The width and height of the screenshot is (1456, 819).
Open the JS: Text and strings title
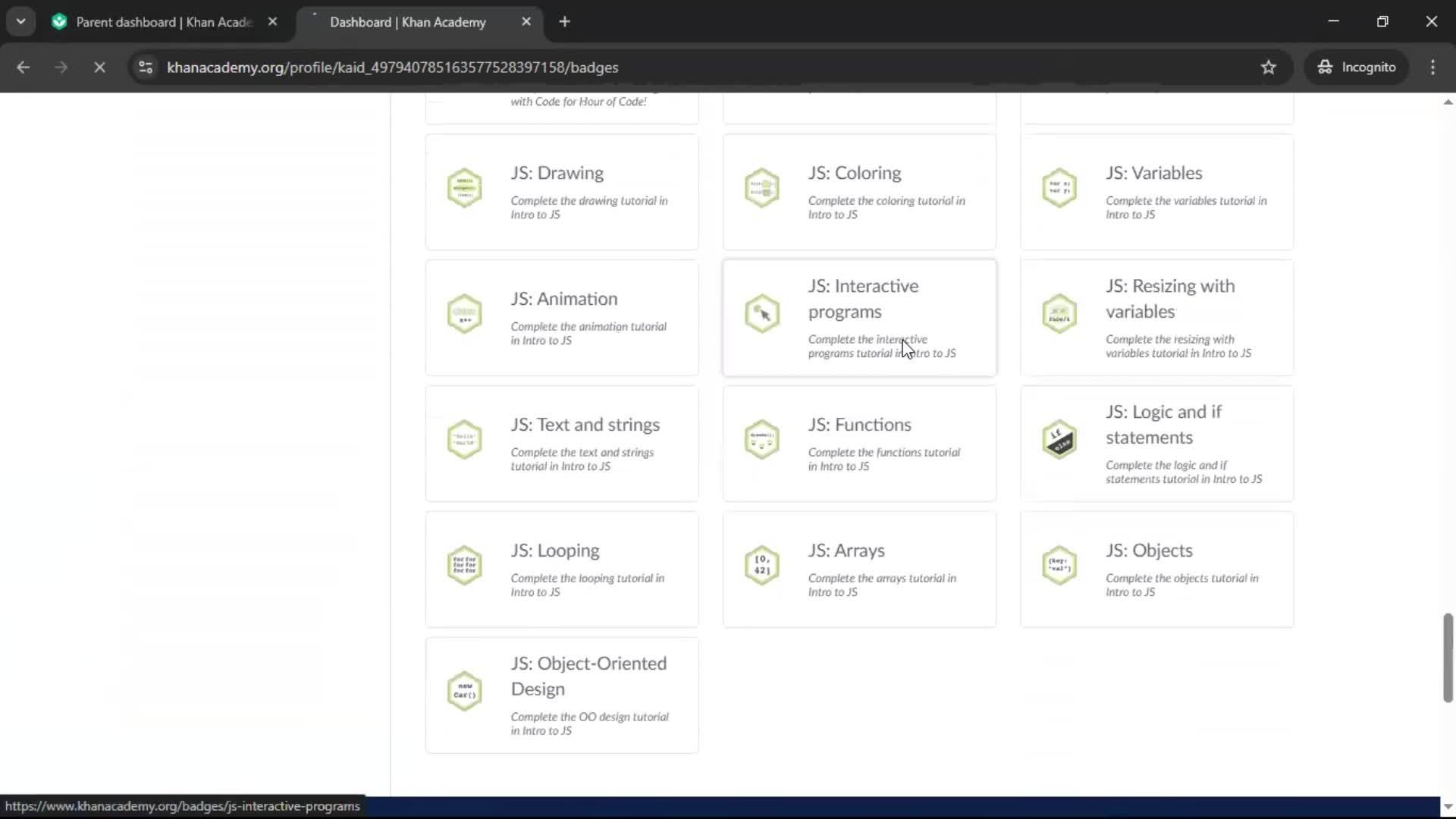click(x=585, y=425)
